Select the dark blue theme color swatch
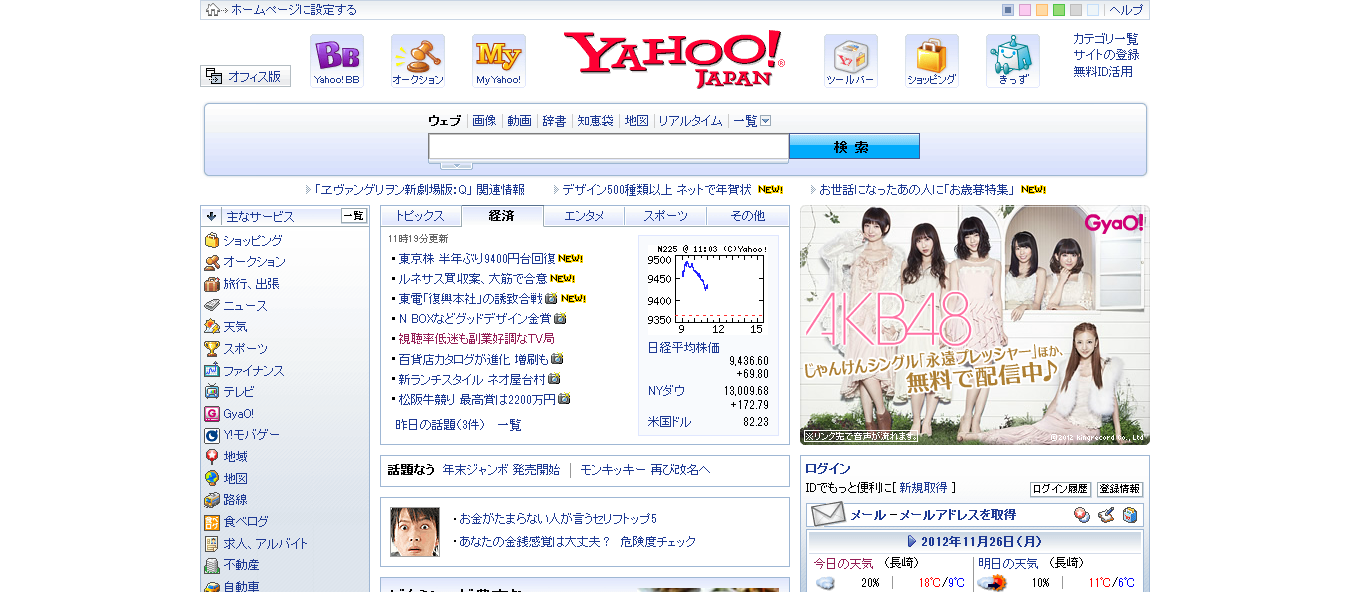1349x592 pixels. [1008, 10]
